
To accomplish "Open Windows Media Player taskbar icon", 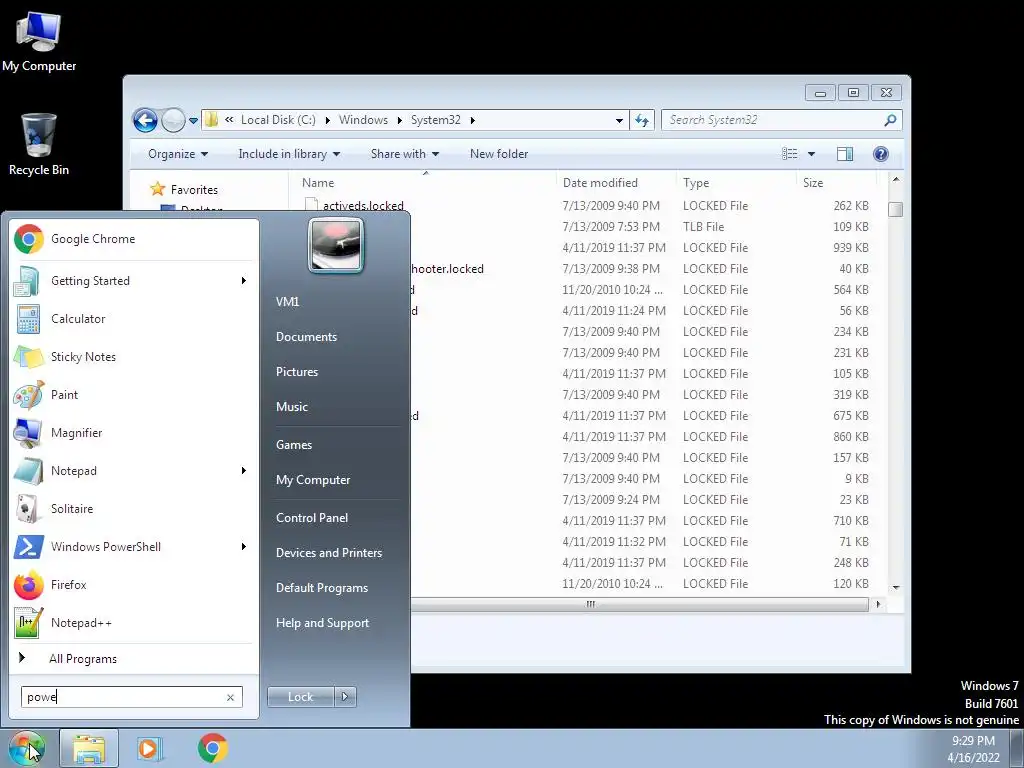I will coord(149,748).
